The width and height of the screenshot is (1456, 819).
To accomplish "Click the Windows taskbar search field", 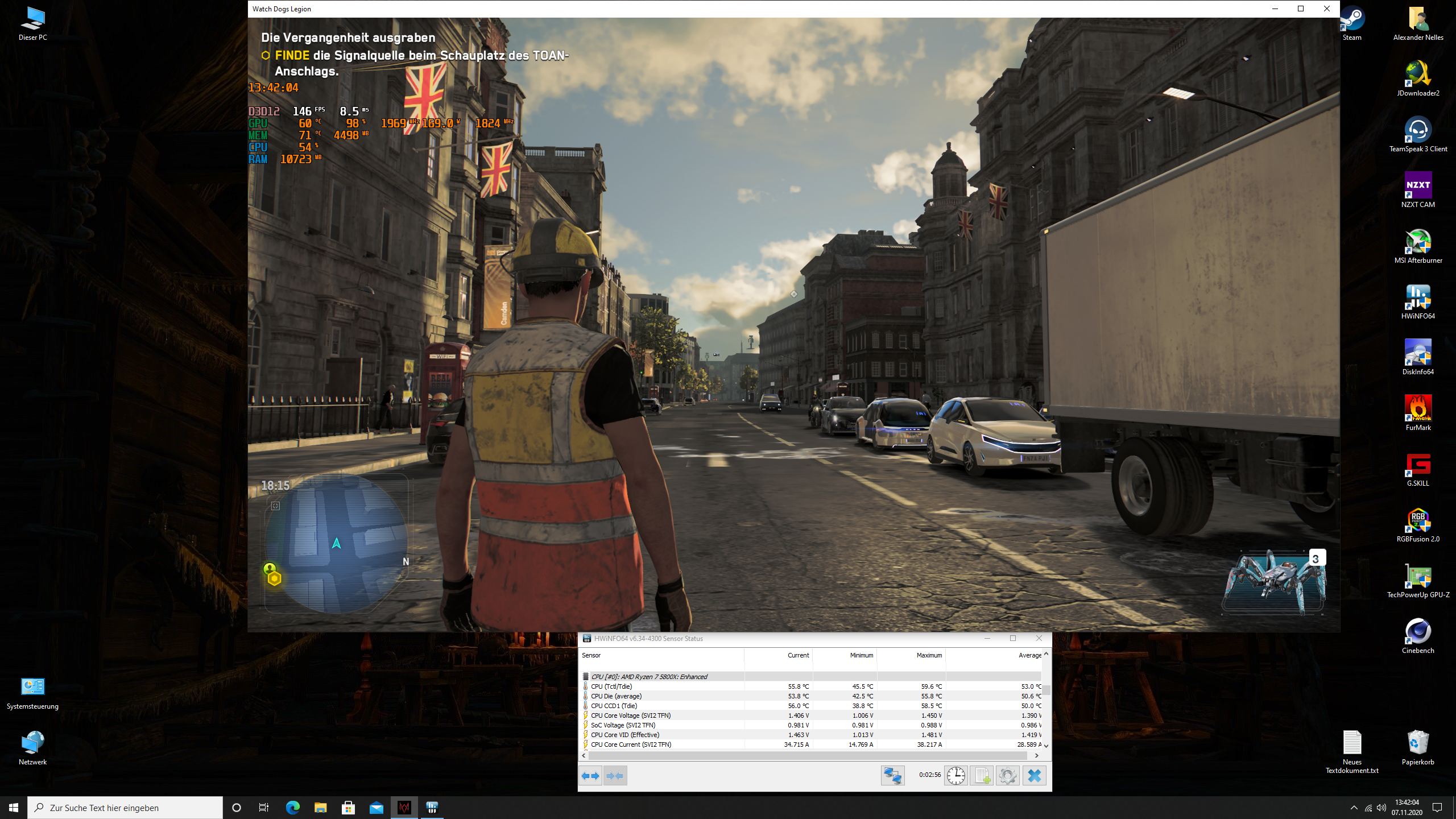I will tap(125, 808).
